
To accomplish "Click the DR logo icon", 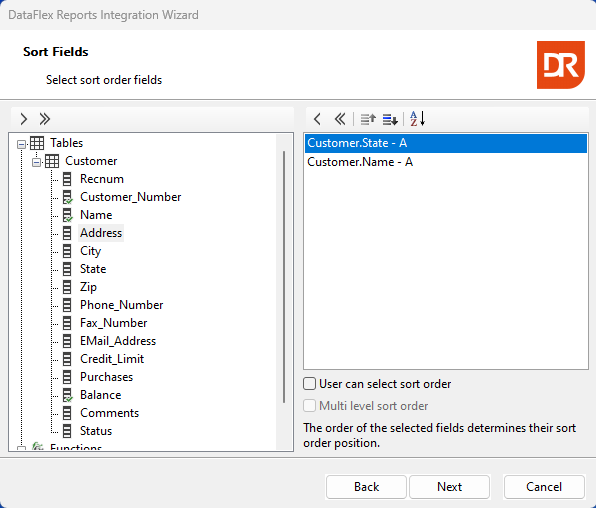I will (x=561, y=65).
